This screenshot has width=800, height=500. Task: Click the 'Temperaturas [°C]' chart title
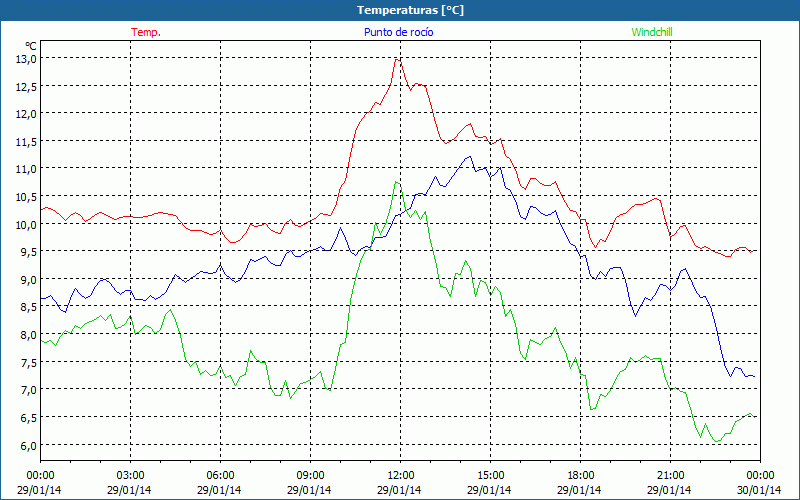point(410,10)
